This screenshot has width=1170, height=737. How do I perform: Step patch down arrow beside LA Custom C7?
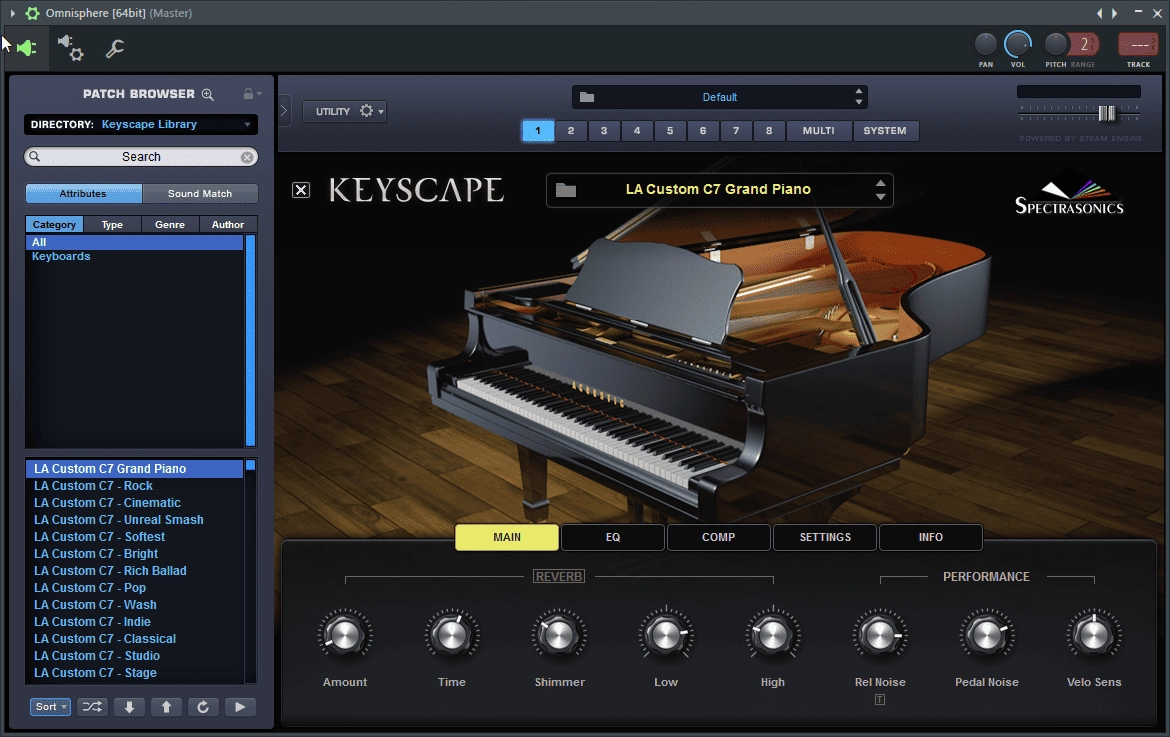tap(880, 197)
